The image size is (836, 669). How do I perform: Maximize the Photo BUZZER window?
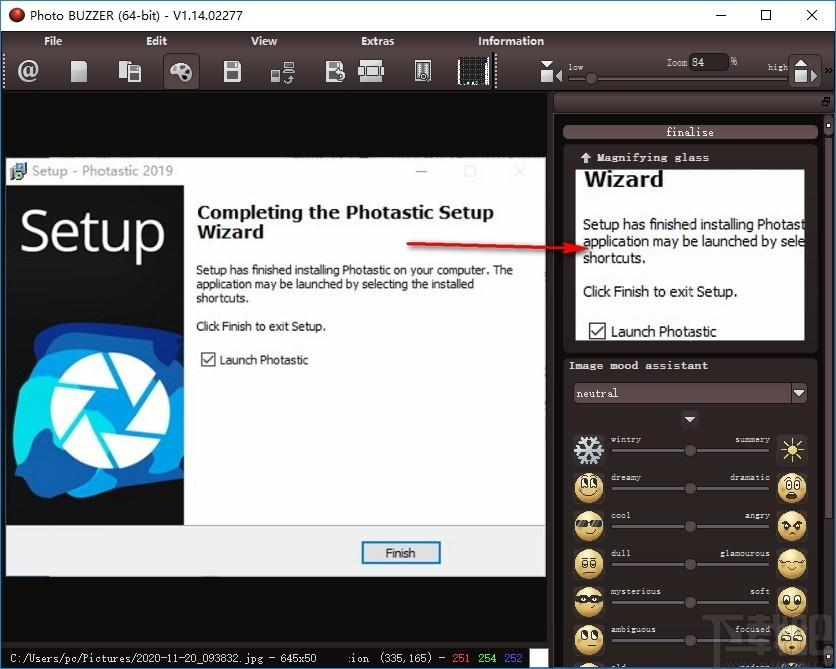pyautogui.click(x=766, y=15)
